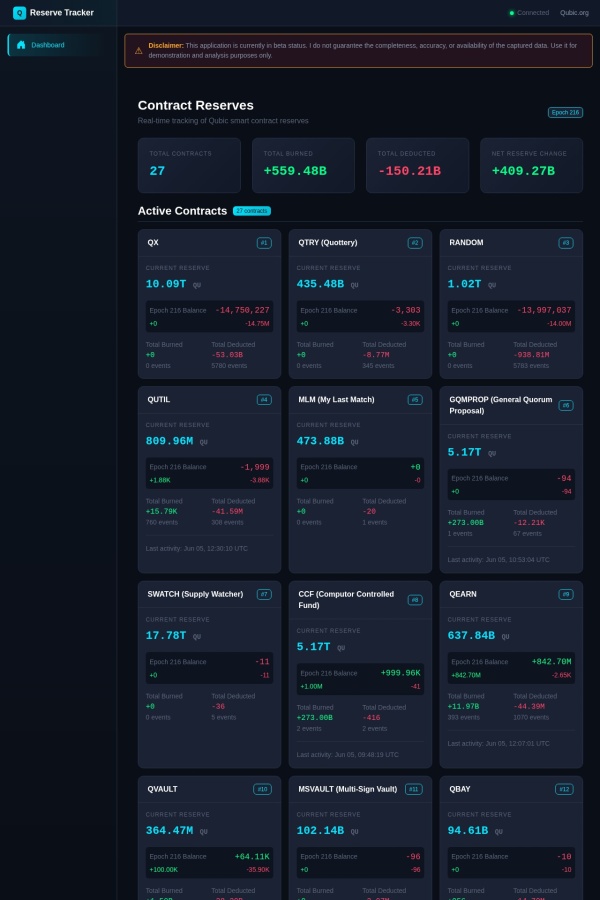The width and height of the screenshot is (600, 900).
Task: Click the warning icon in the disclaimer banner
Action: pyautogui.click(x=138, y=51)
